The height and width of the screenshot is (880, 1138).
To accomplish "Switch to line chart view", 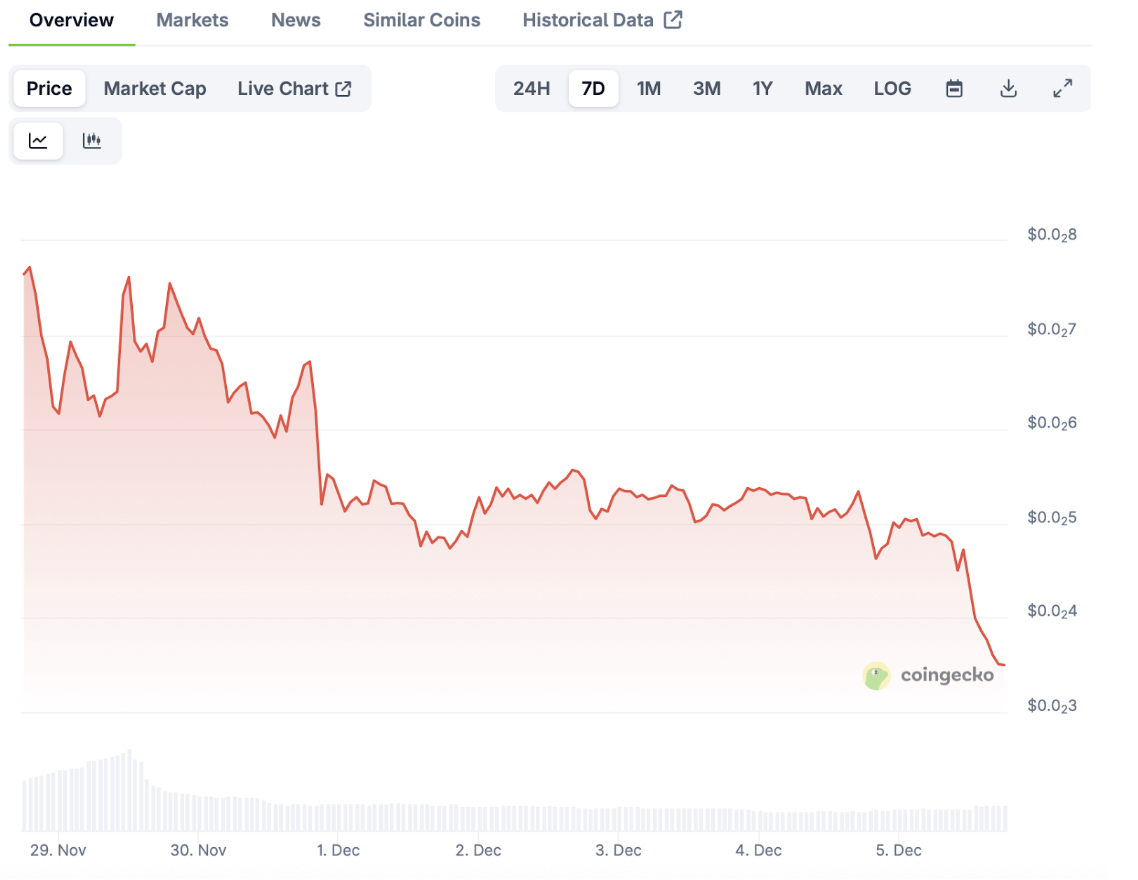I will (38, 141).
